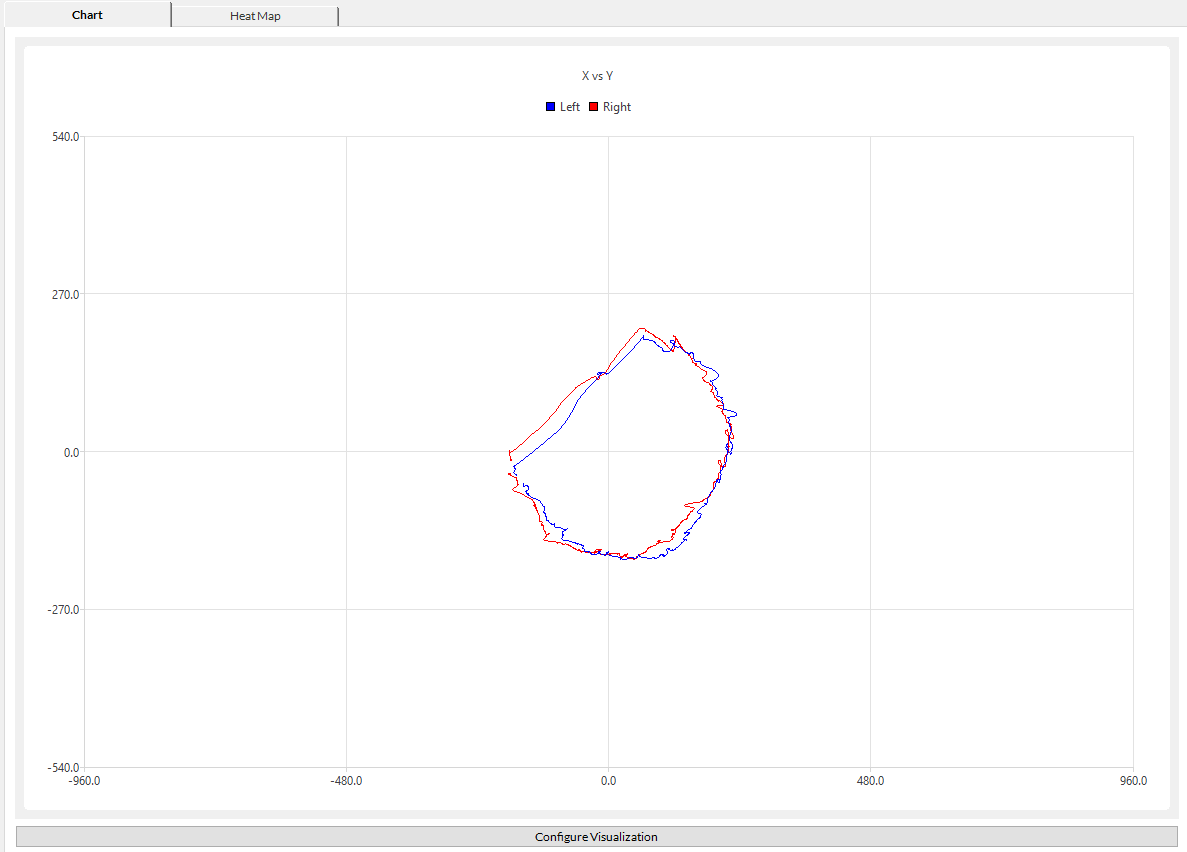This screenshot has width=1187, height=852.
Task: Select the Chart tab
Action: coord(87,15)
